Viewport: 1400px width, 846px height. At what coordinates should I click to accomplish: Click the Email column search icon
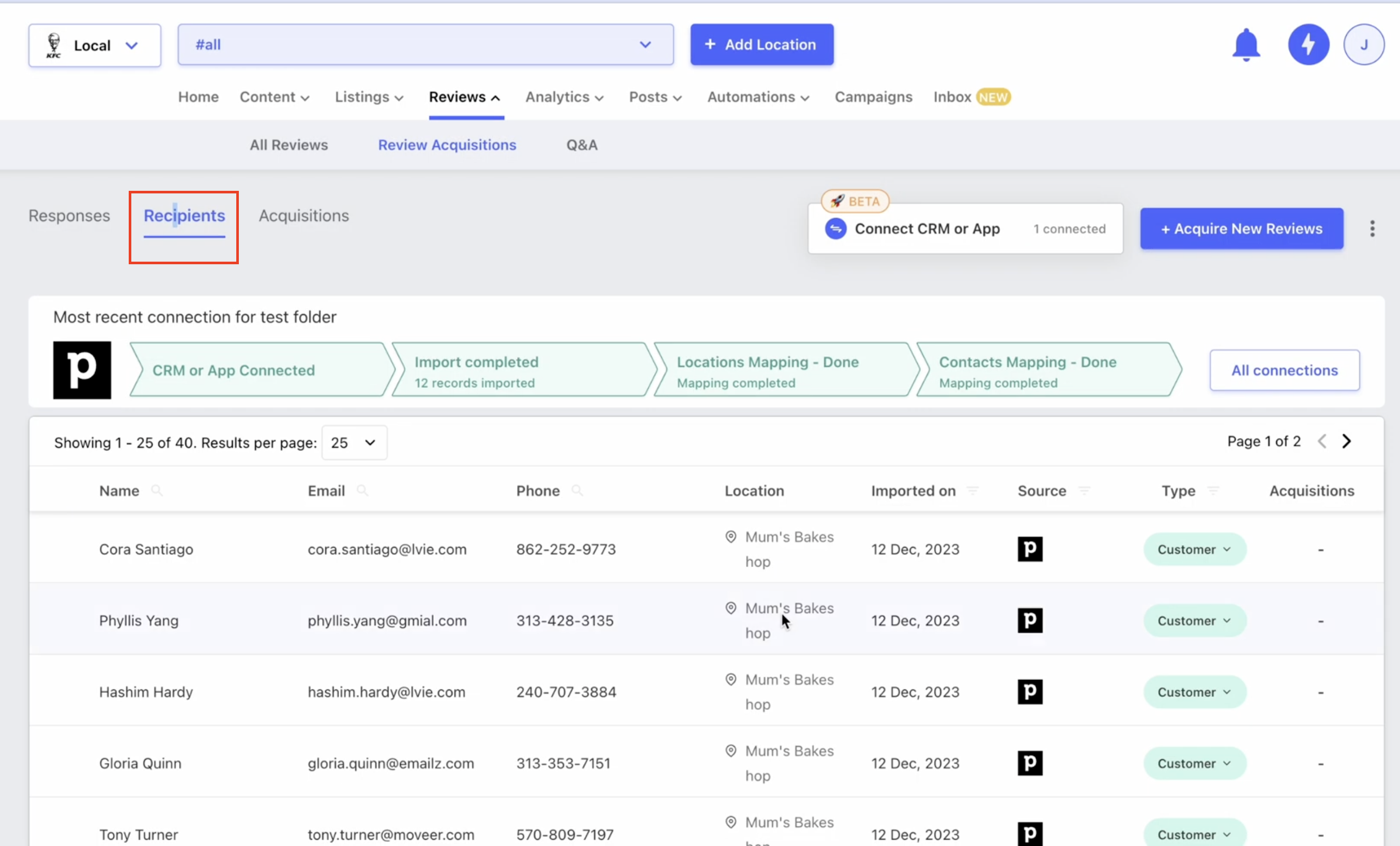coord(362,490)
